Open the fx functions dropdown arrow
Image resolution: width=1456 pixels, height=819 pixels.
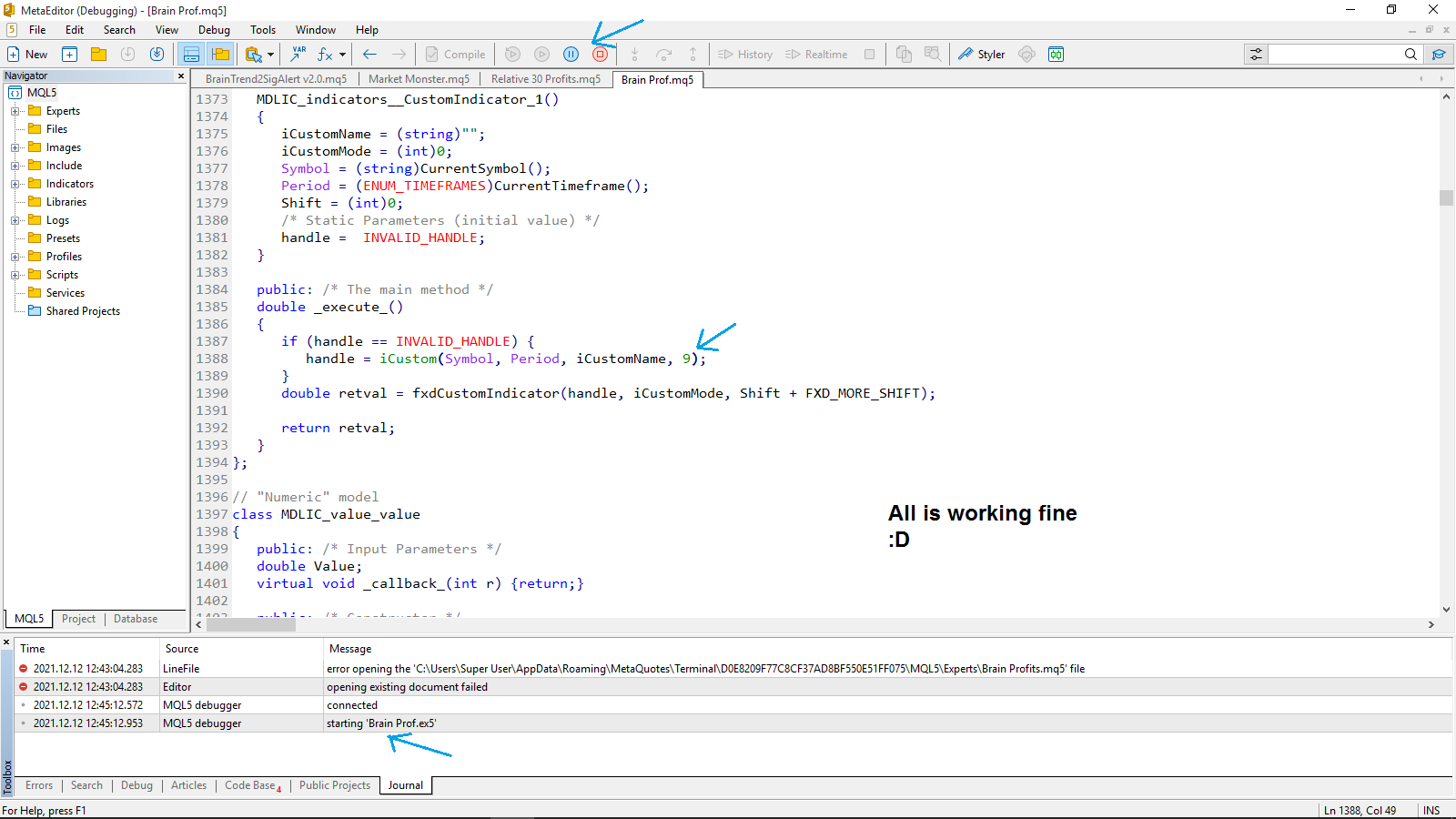click(342, 55)
